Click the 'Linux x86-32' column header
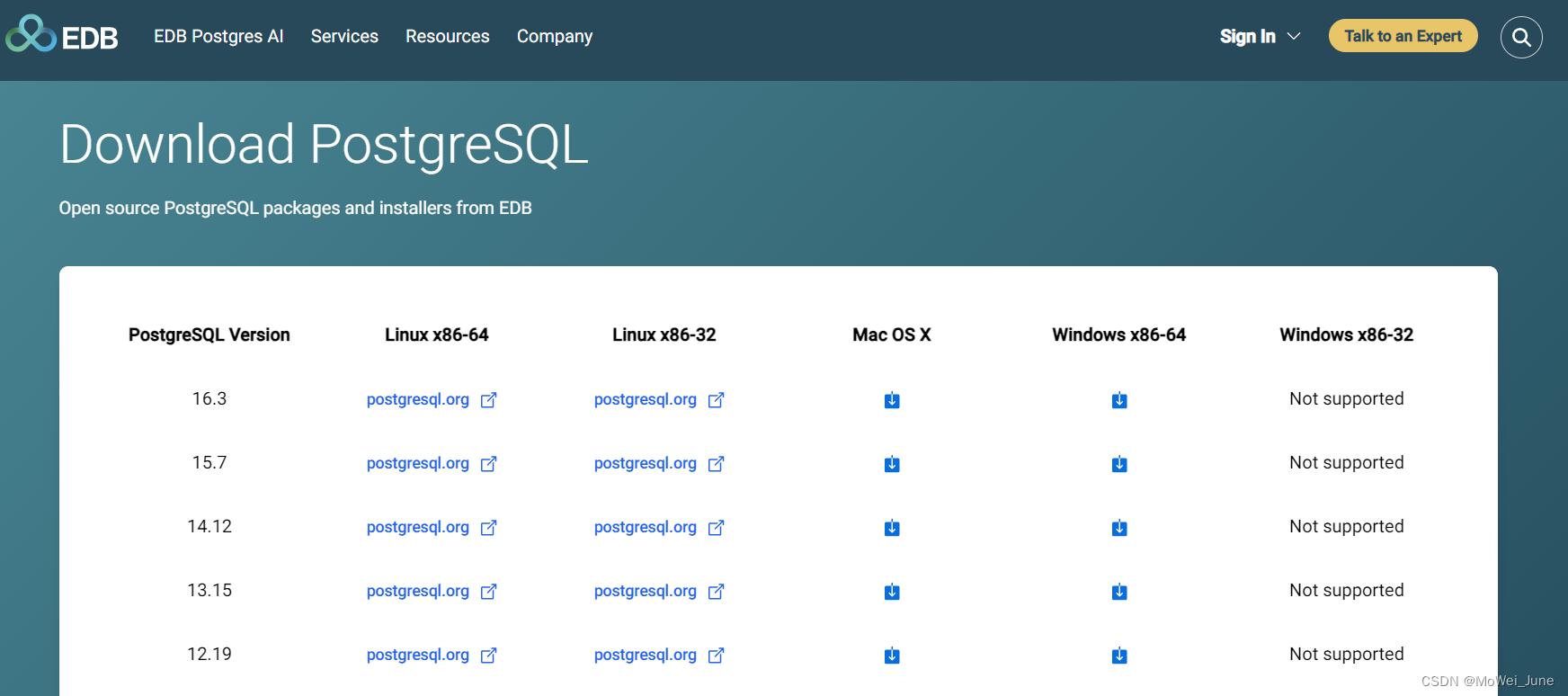The width and height of the screenshot is (1568, 696). click(x=664, y=335)
